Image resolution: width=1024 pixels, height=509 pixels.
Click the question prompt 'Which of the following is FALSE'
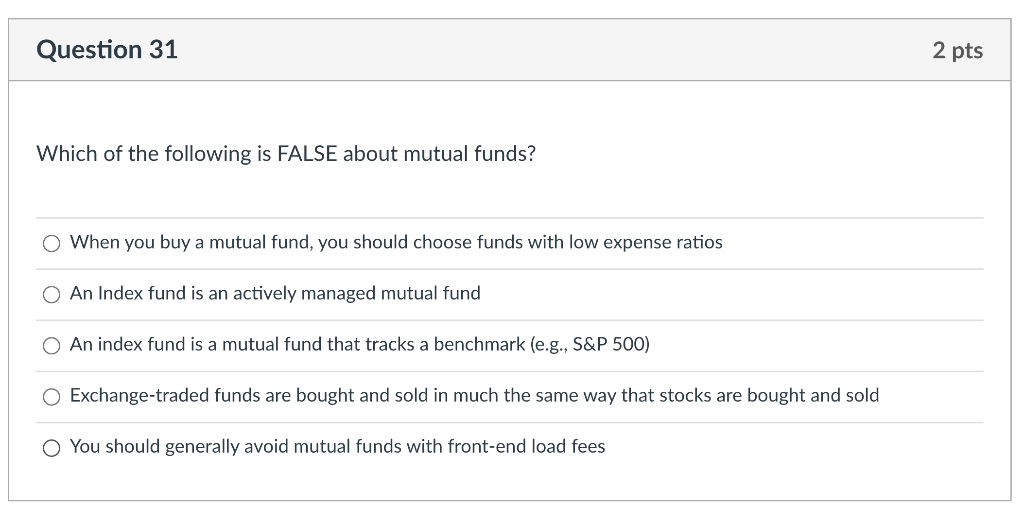tap(286, 154)
